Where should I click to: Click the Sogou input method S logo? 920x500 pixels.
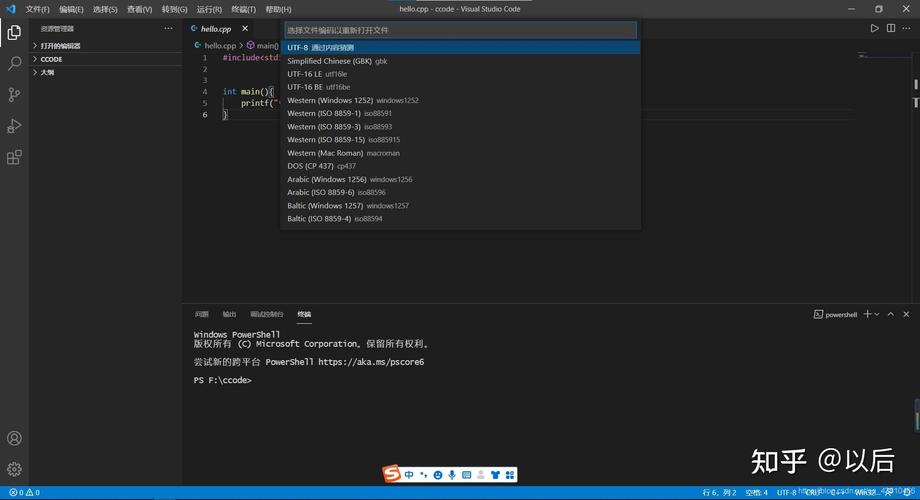pyautogui.click(x=391, y=473)
